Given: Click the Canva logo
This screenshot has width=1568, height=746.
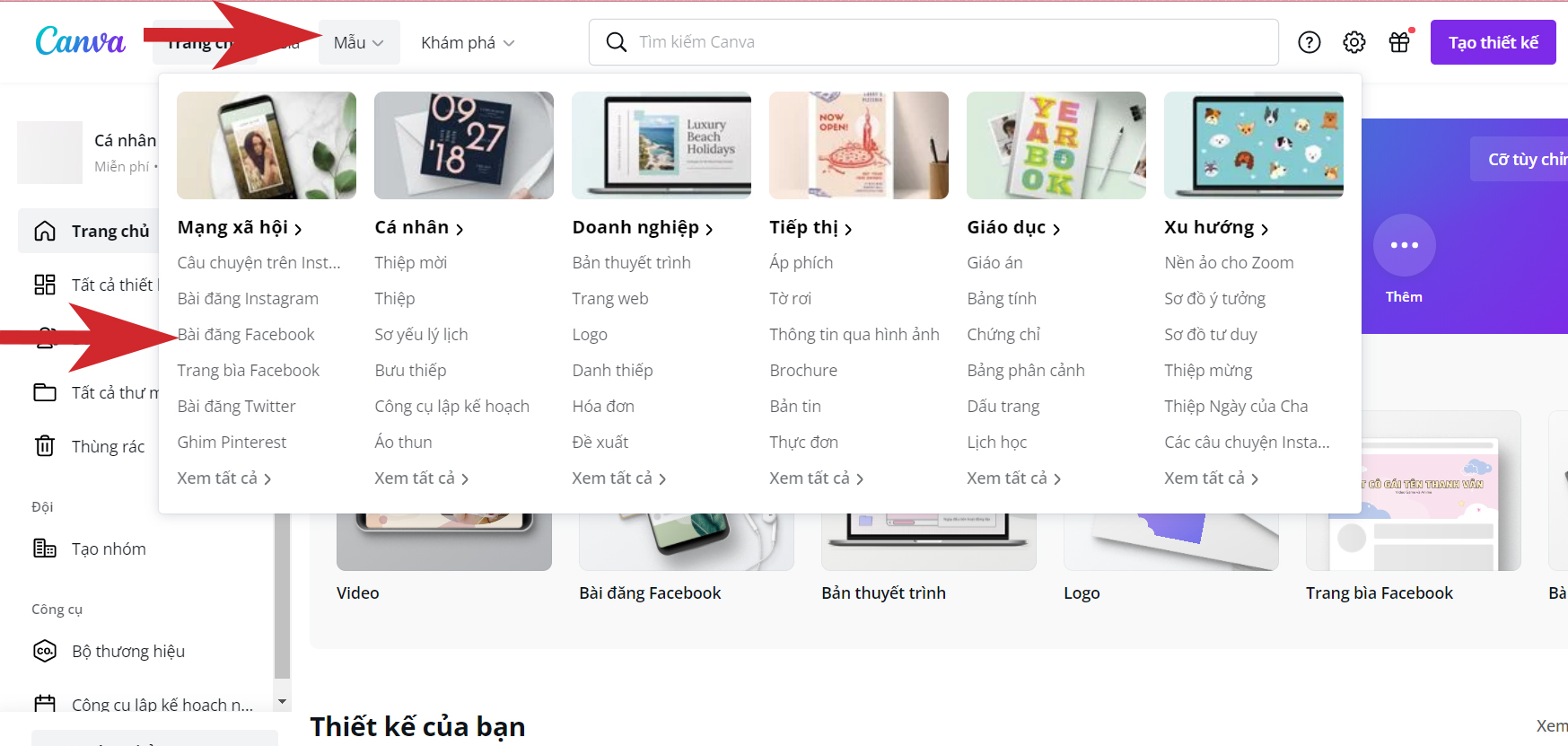Looking at the screenshot, I should [80, 41].
